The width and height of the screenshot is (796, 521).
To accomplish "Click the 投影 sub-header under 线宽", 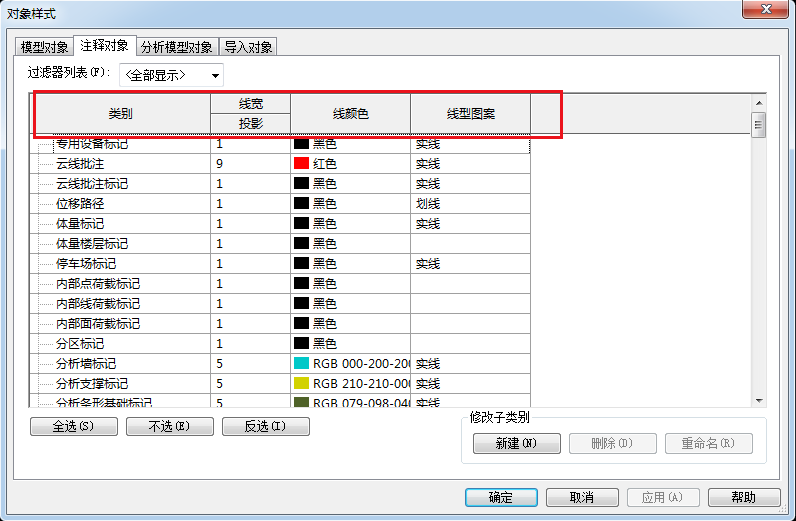I will [251, 123].
